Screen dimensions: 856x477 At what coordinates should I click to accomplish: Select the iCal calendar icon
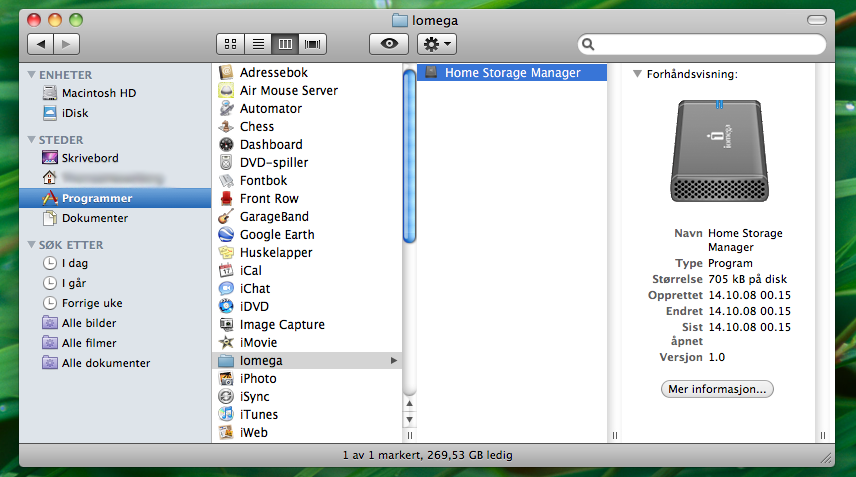(226, 270)
